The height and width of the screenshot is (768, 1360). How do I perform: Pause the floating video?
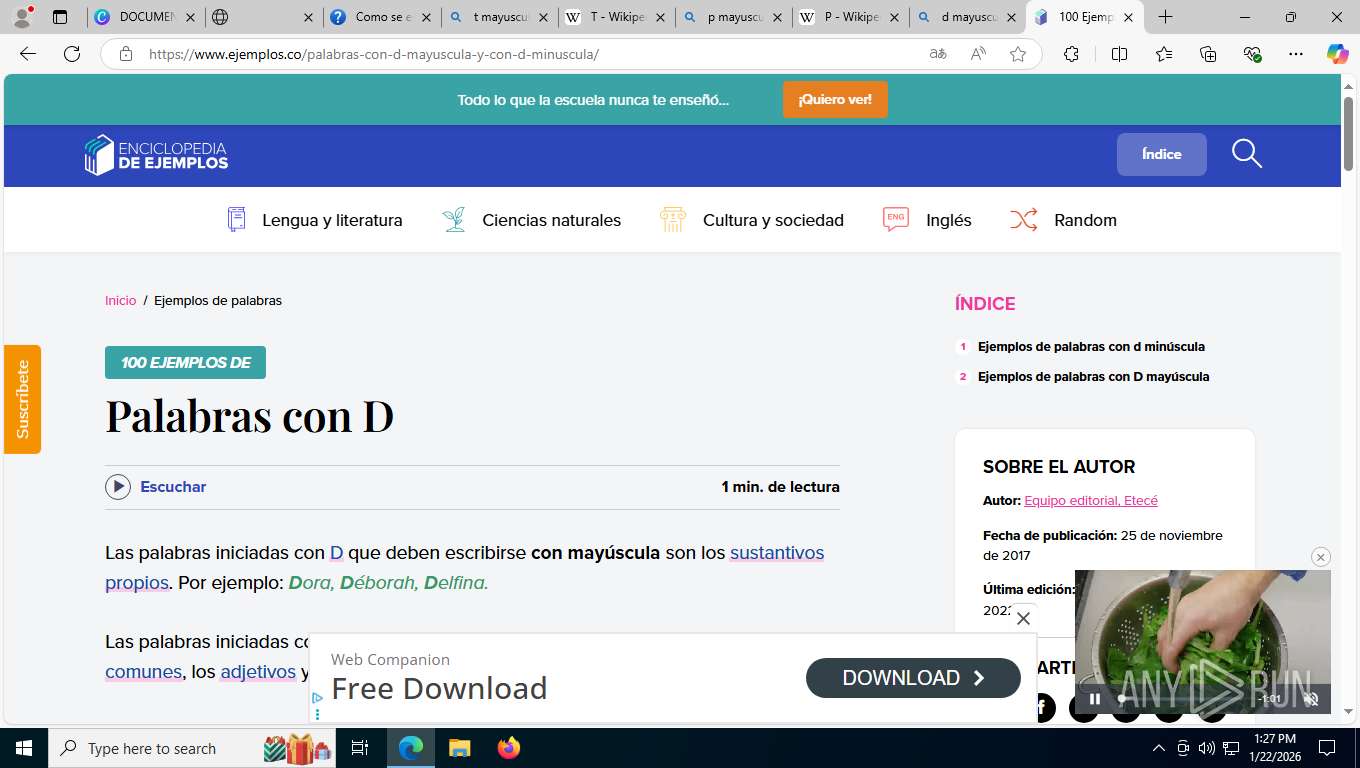[1095, 699]
